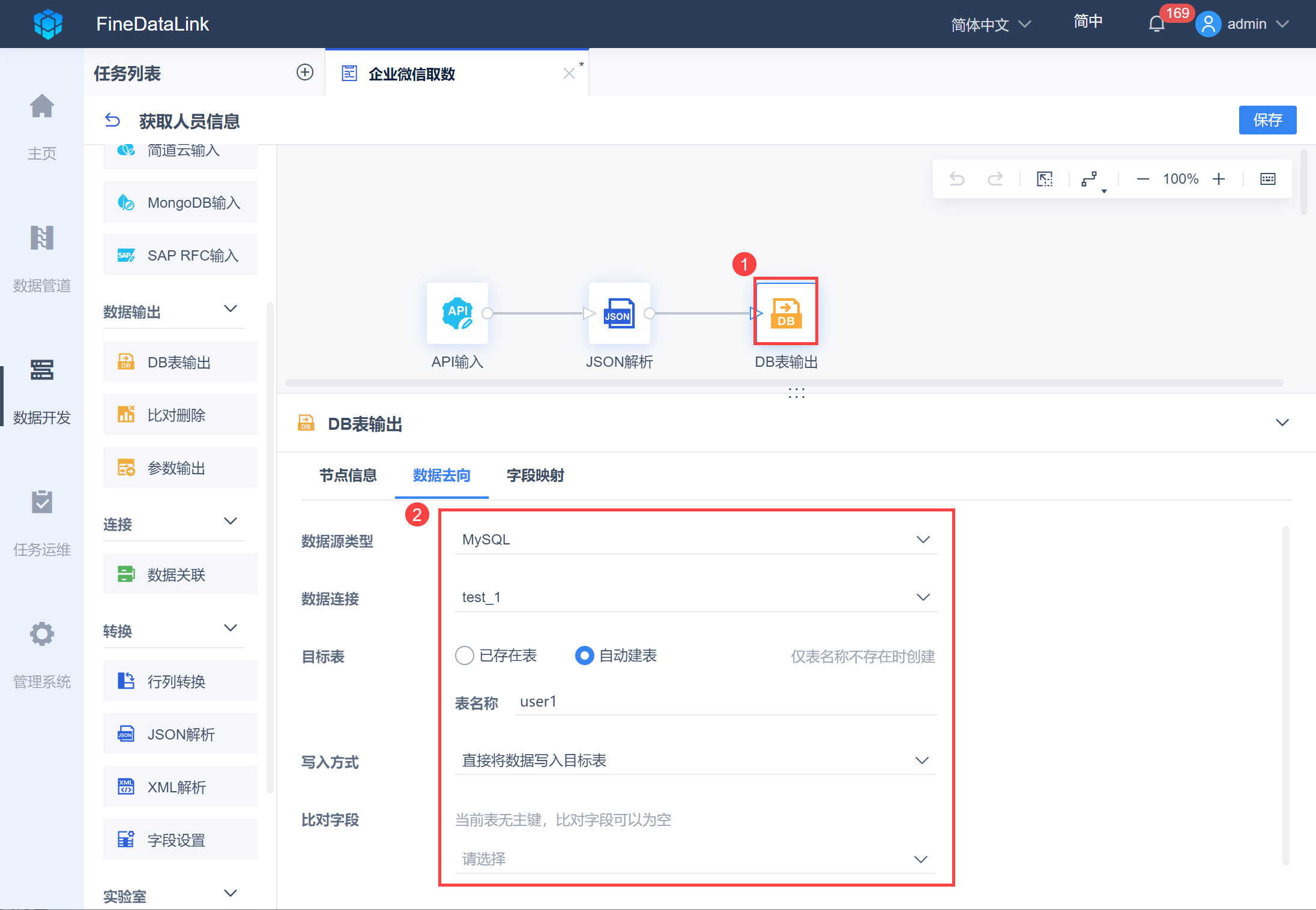Switch to the 节点信息 tab
The width and height of the screenshot is (1316, 910).
[348, 475]
